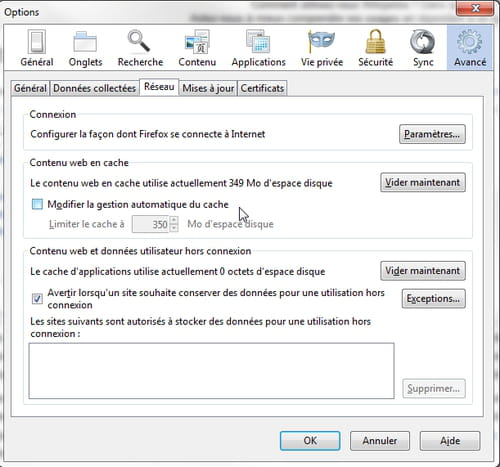The image size is (500, 467).
Task: Increase cache limit with stepper up arrow
Action: tap(173, 220)
